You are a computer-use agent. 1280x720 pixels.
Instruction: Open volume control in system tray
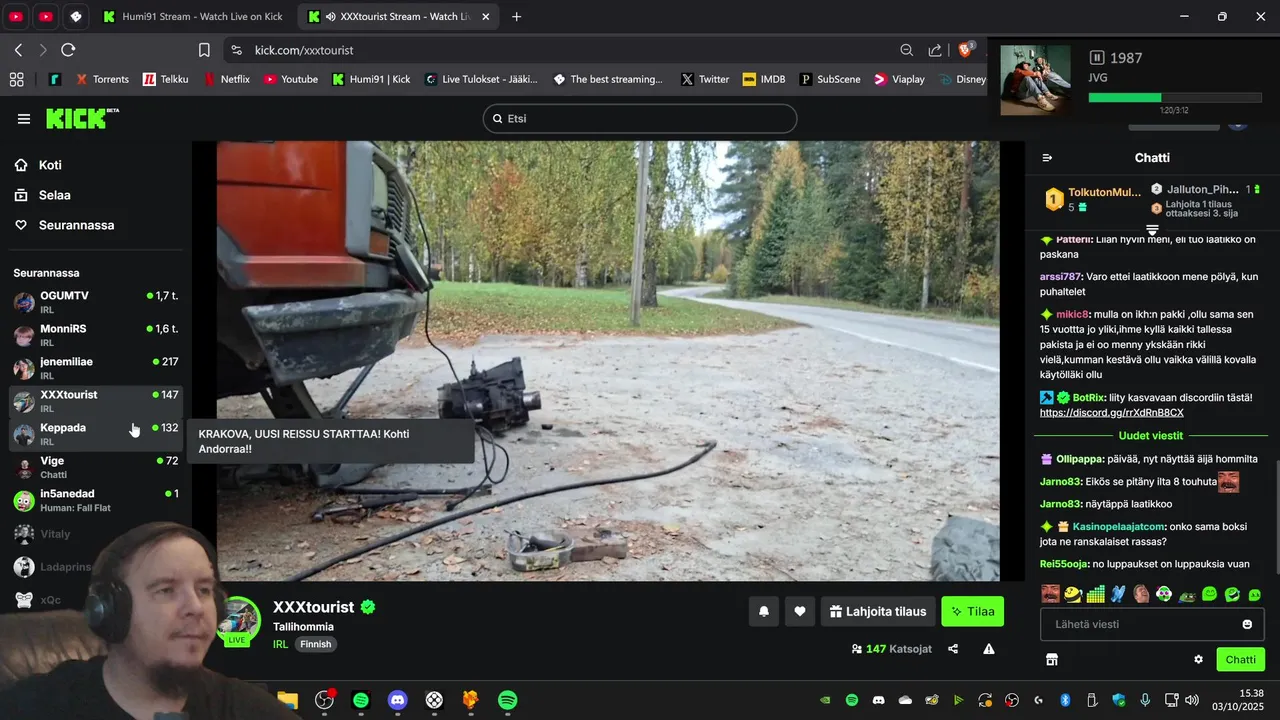pyautogui.click(x=1192, y=700)
